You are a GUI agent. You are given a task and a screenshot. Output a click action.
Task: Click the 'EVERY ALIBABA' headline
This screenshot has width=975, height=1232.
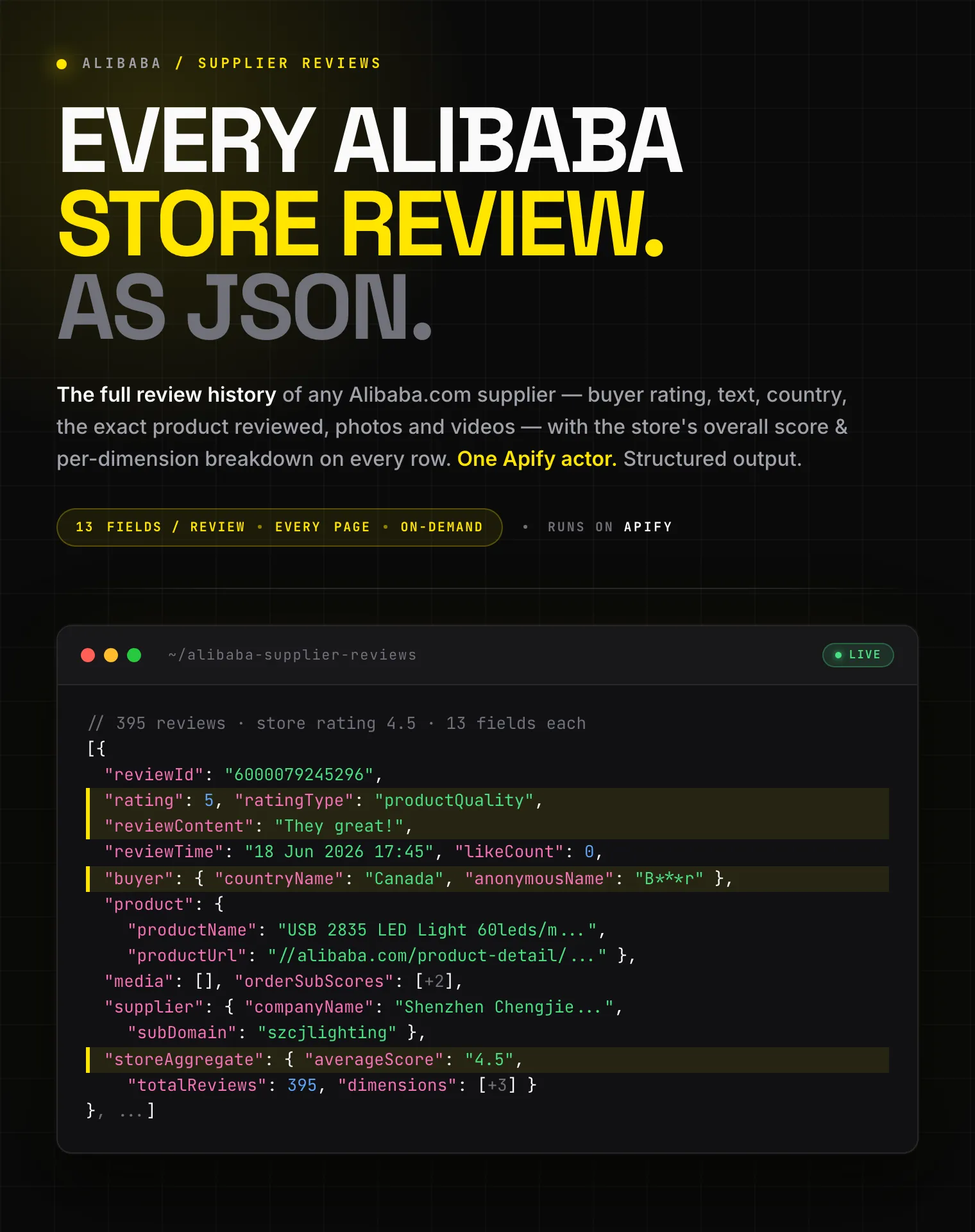coord(370,140)
